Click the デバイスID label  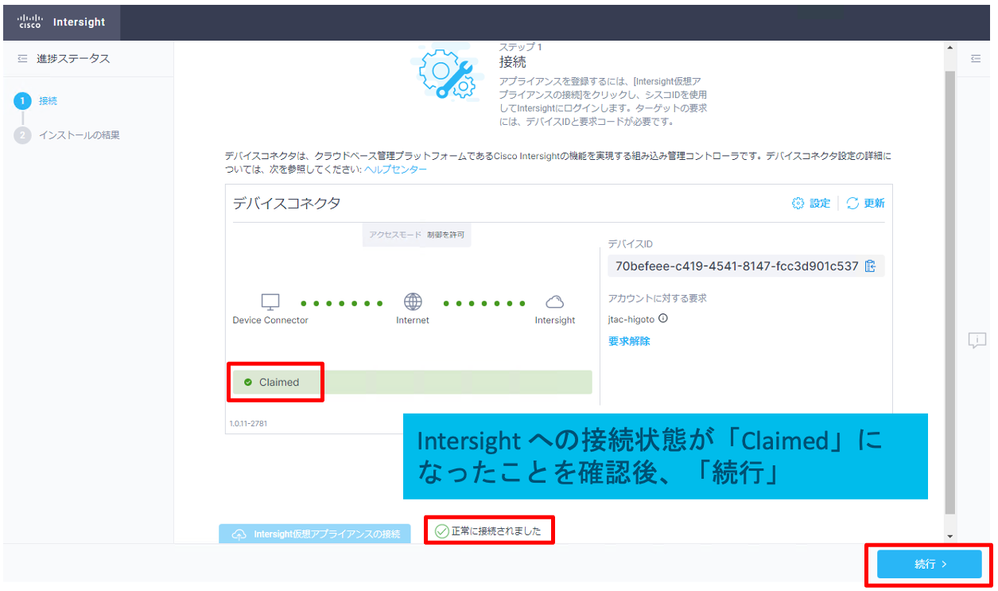pos(630,244)
